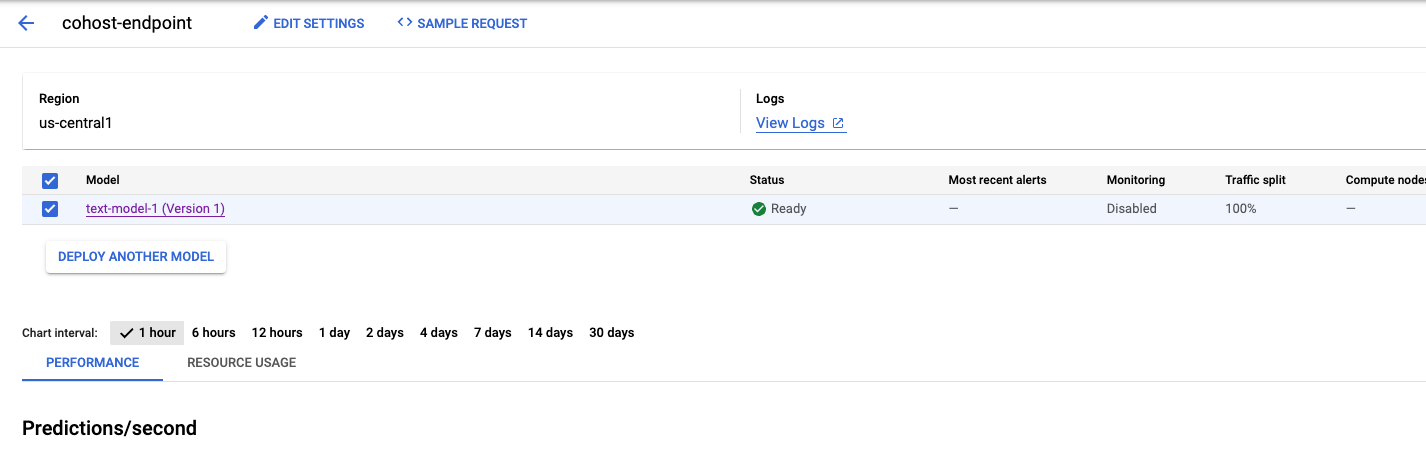Click the Deploy Another Model button

[136, 257]
